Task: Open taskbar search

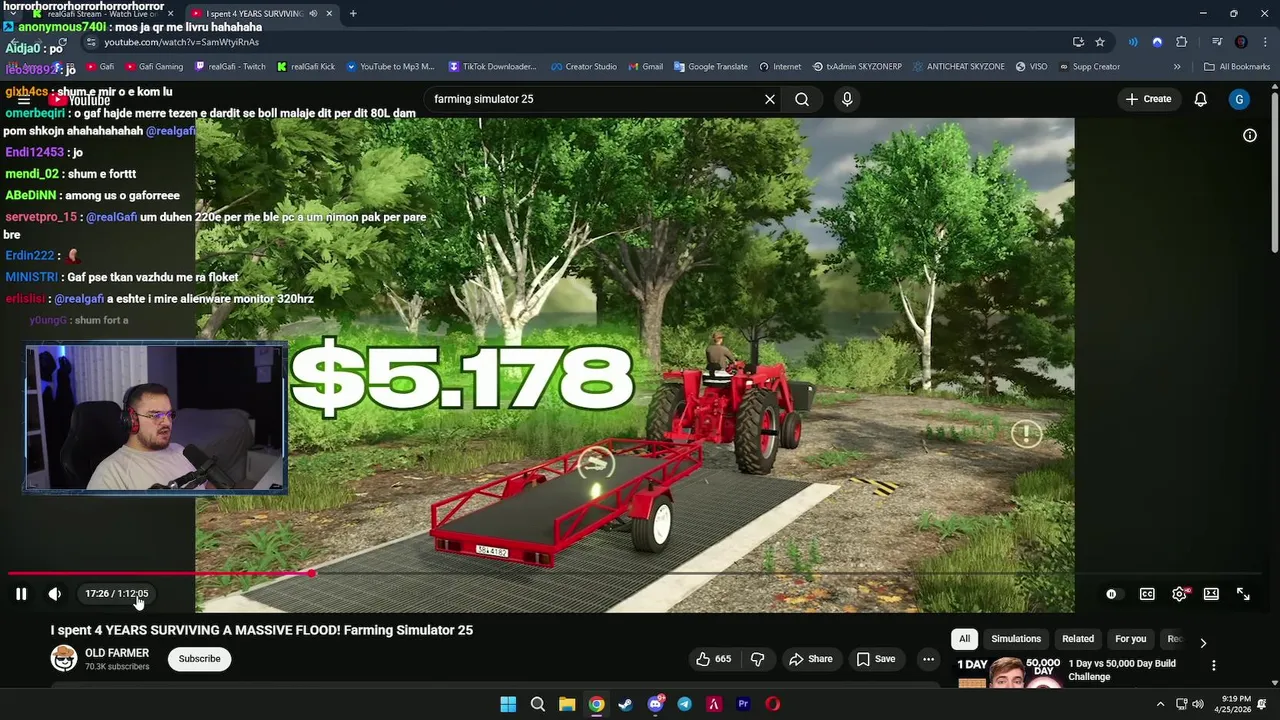Action: coord(538,704)
